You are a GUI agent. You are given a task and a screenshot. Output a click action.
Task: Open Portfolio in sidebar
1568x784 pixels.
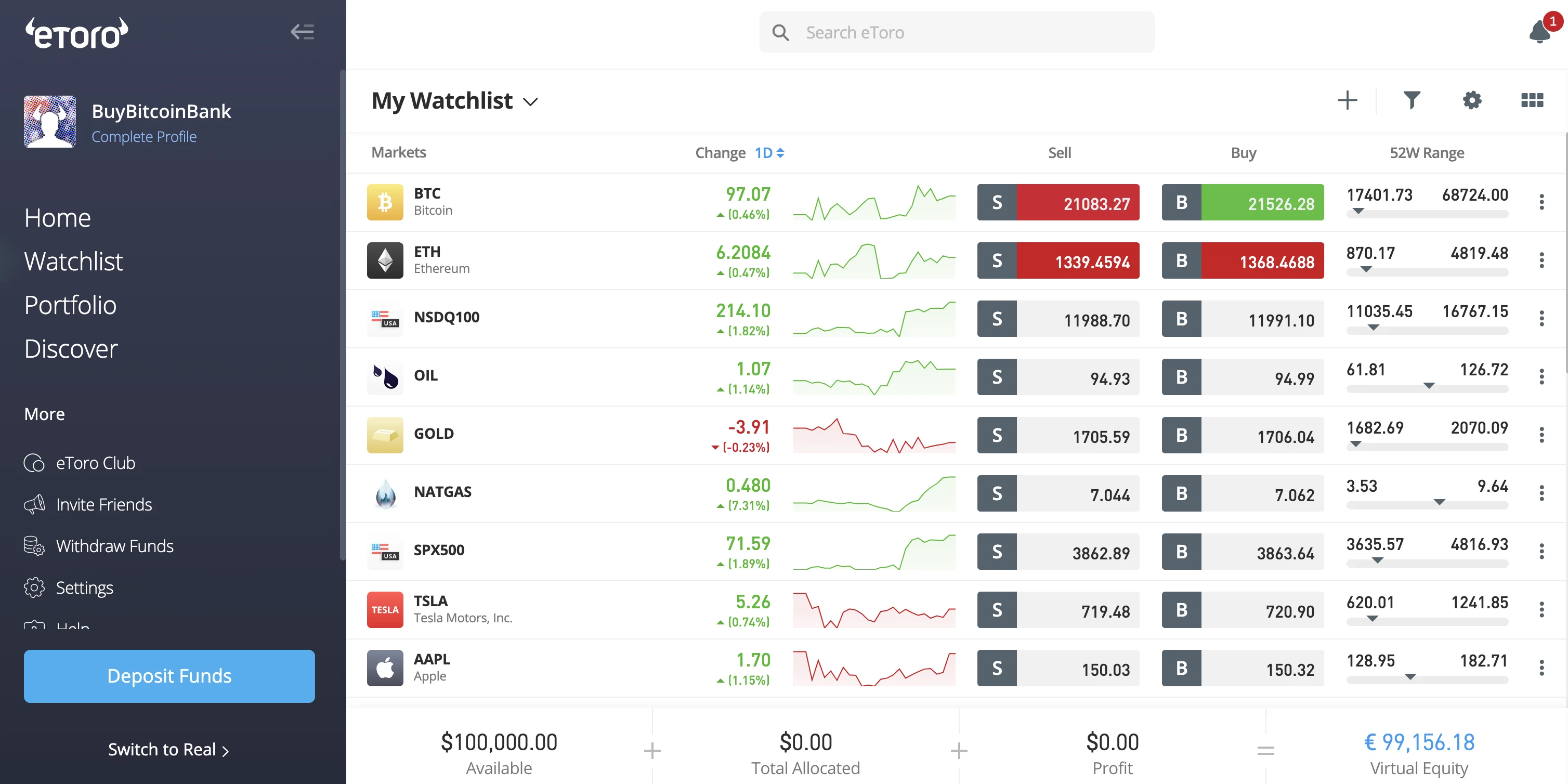[71, 305]
